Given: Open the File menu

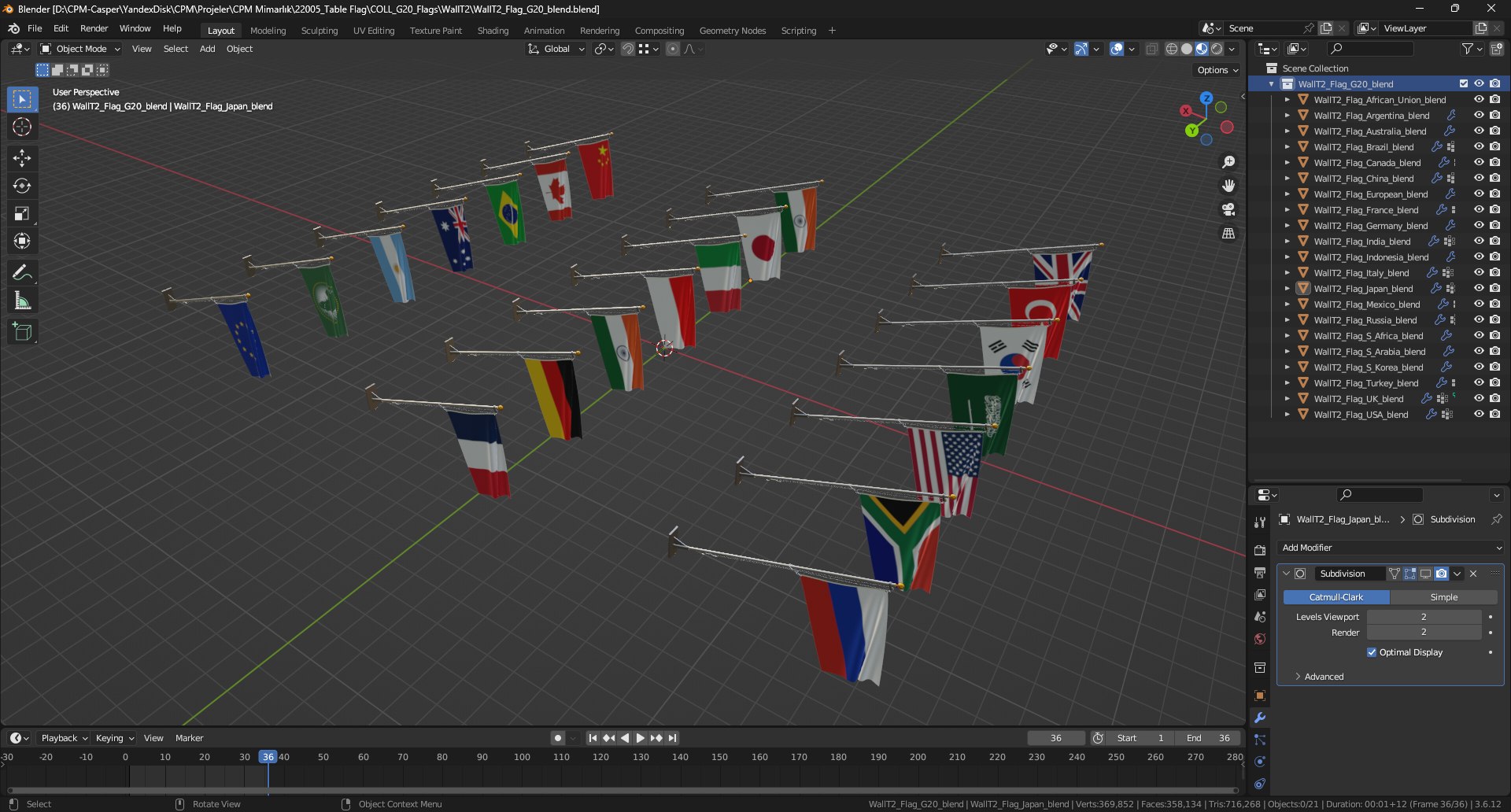Looking at the screenshot, I should tap(35, 28).
